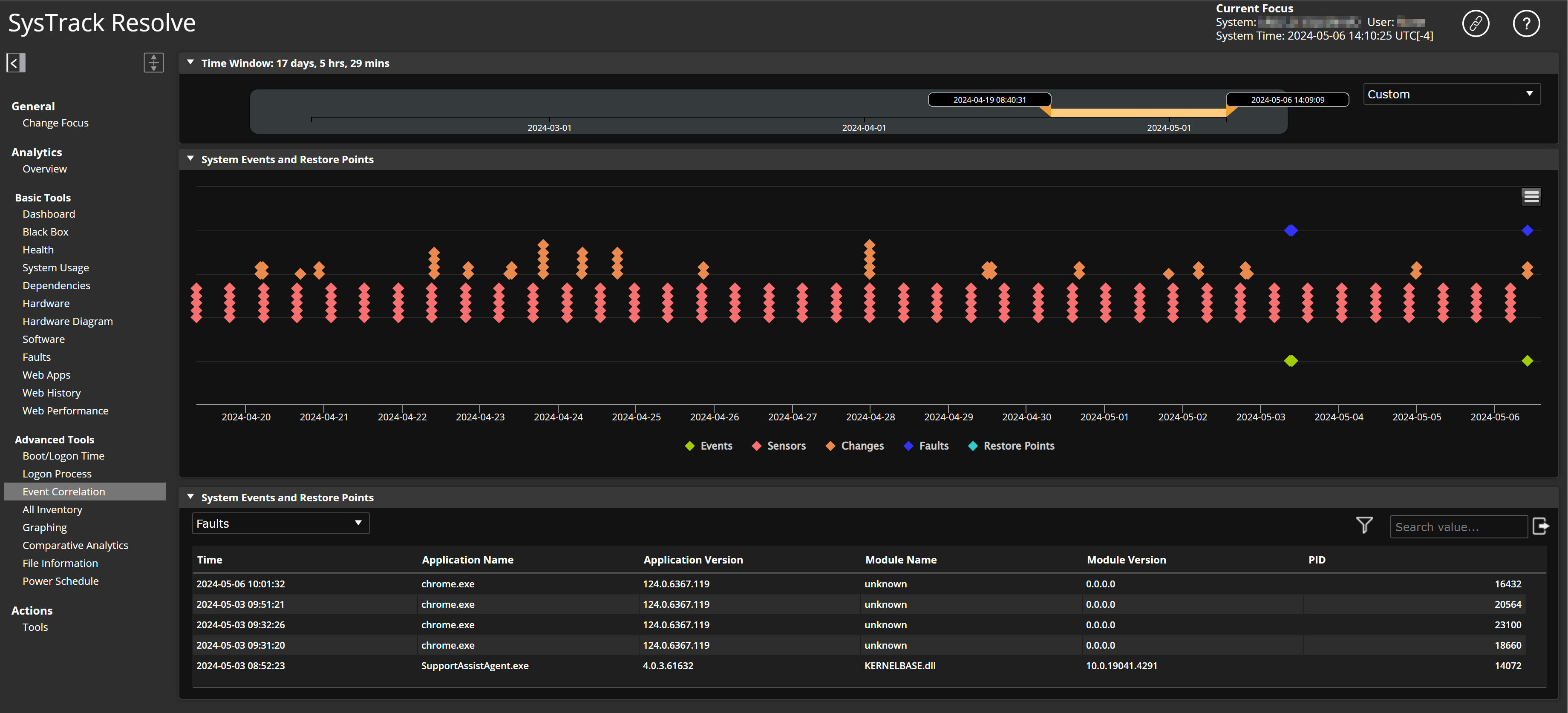This screenshot has width=1568, height=713.
Task: Collapse the Time Window section
Action: click(190, 63)
